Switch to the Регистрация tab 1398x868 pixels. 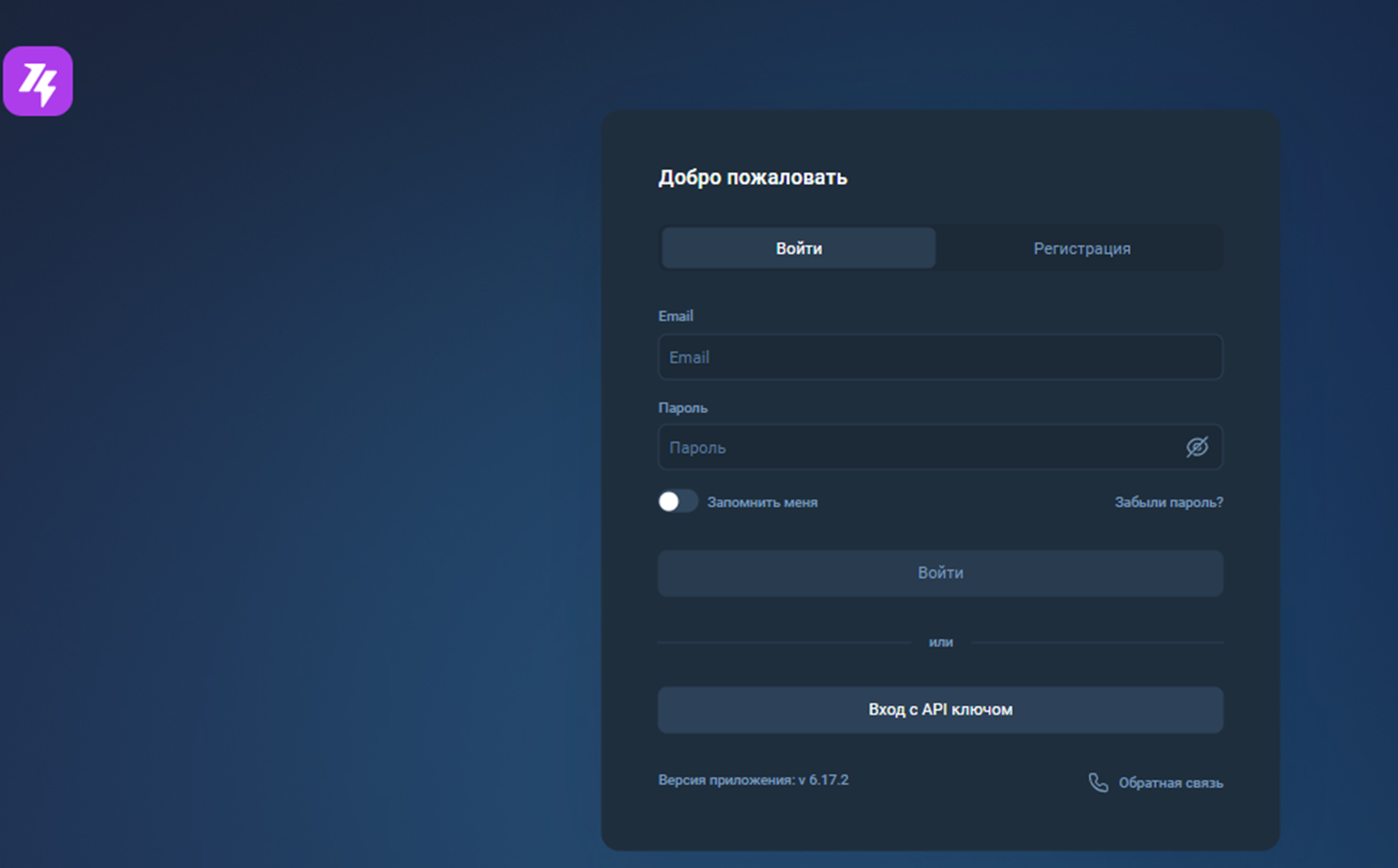tap(1081, 248)
